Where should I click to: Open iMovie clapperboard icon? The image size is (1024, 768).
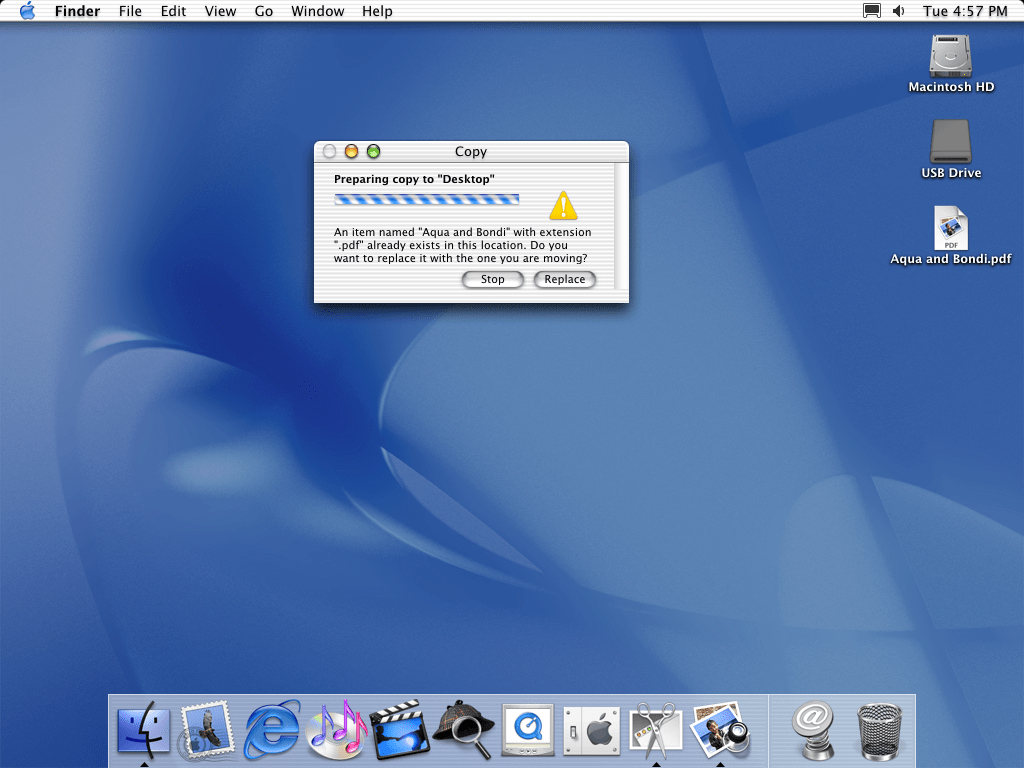point(400,730)
